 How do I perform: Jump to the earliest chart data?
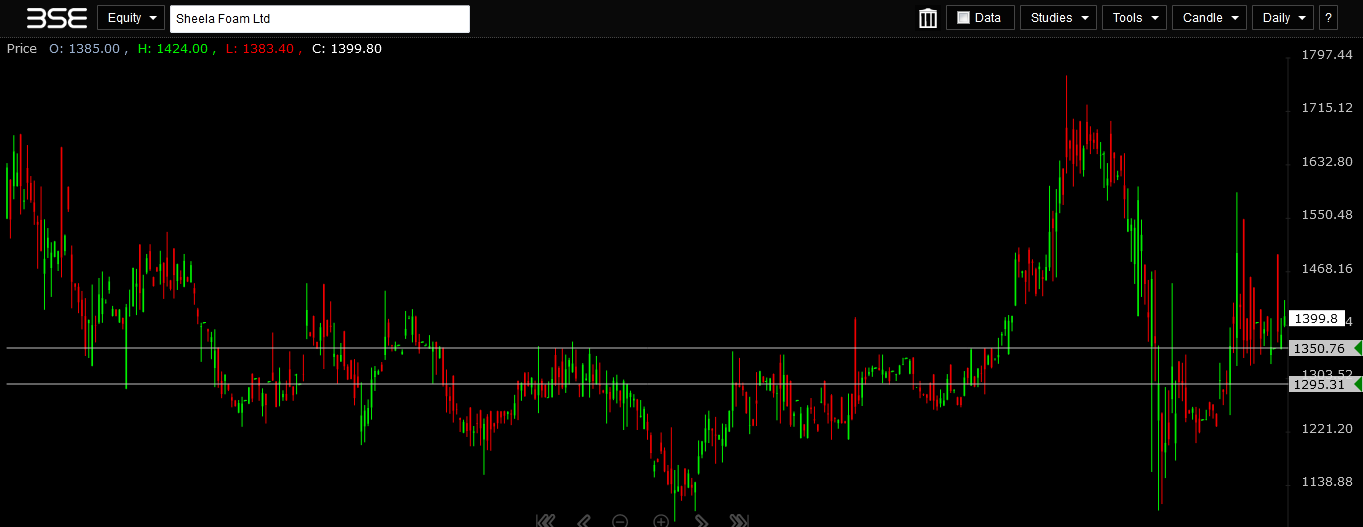click(x=545, y=521)
